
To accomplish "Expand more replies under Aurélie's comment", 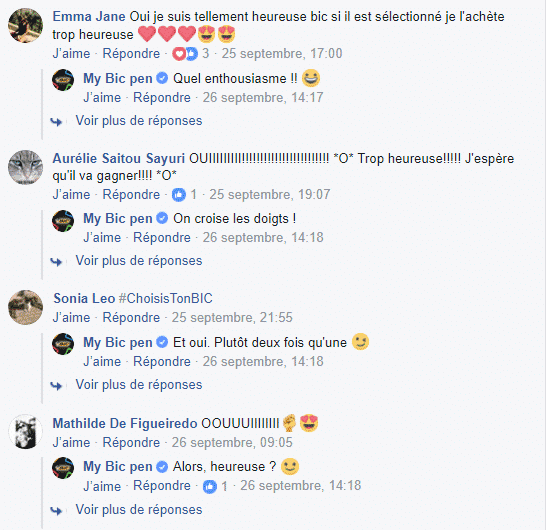I will click(139, 261).
